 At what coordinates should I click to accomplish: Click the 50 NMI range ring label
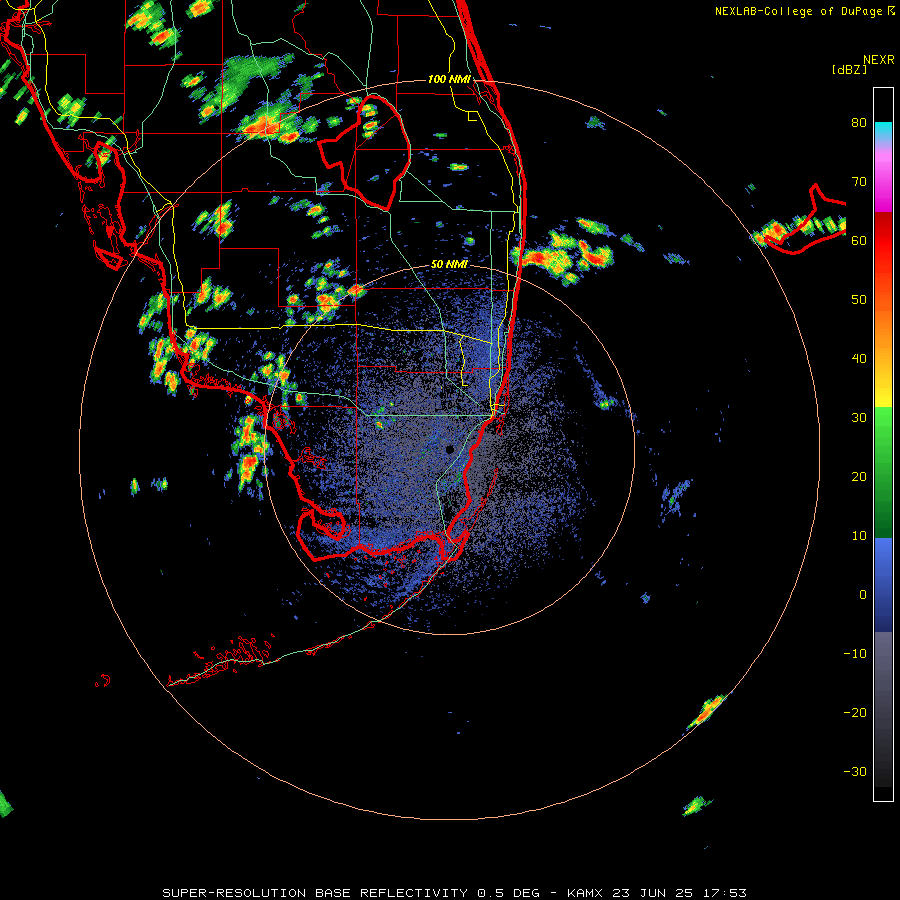click(x=449, y=265)
